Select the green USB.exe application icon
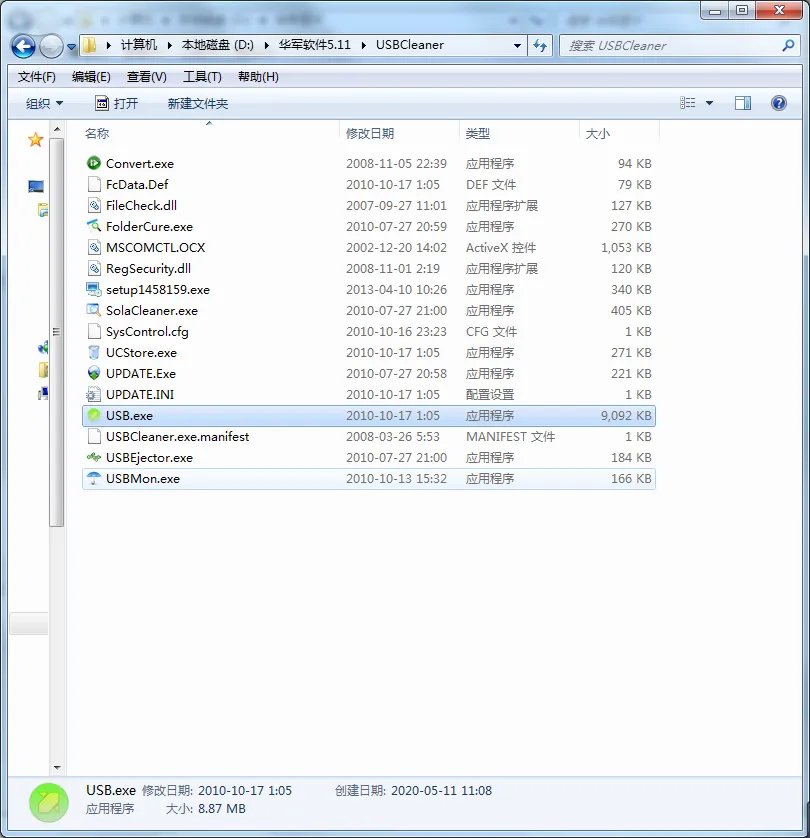 tap(95, 415)
